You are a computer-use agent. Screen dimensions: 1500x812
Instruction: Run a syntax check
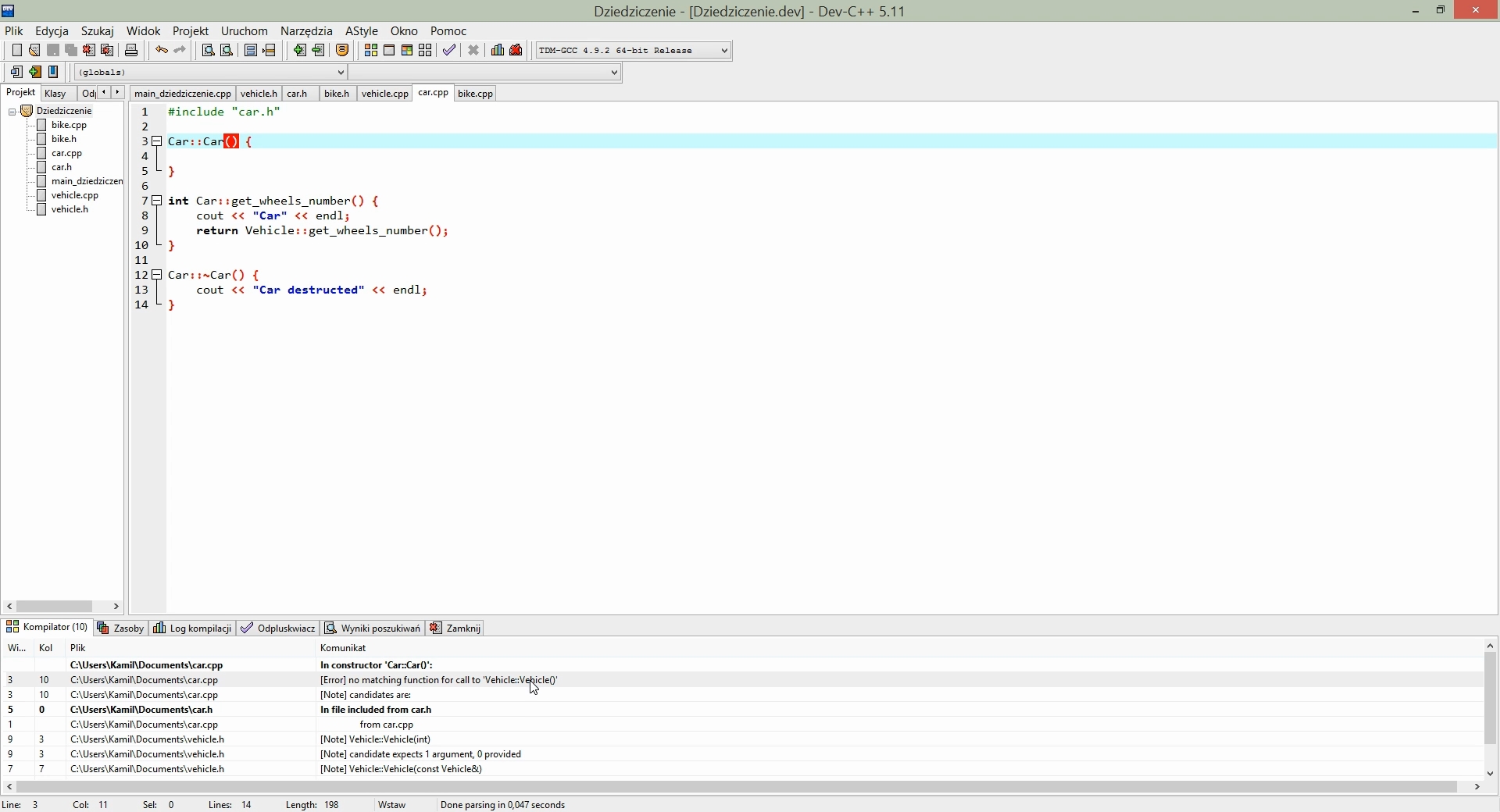(449, 50)
